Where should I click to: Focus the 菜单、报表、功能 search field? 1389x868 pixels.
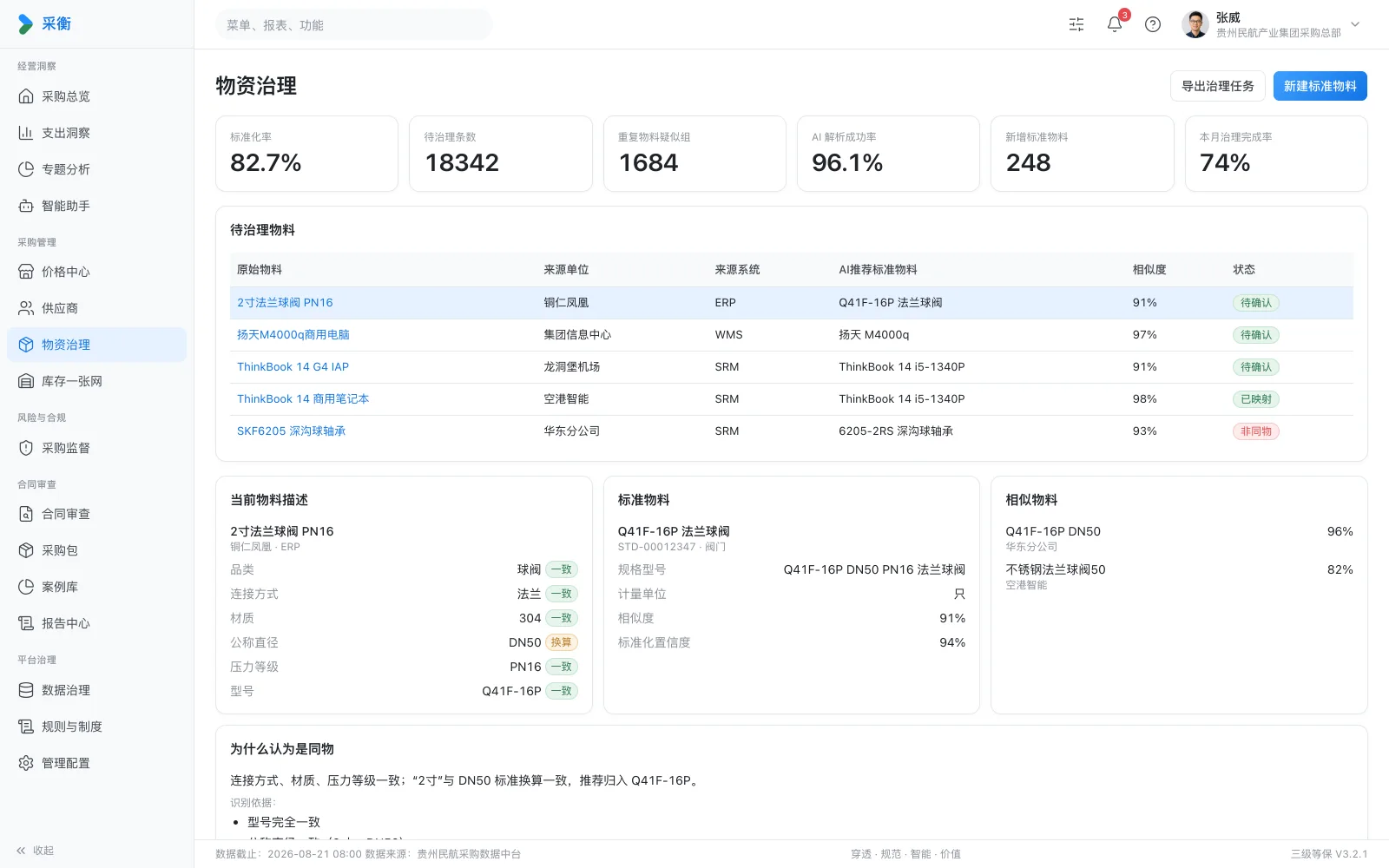click(353, 25)
